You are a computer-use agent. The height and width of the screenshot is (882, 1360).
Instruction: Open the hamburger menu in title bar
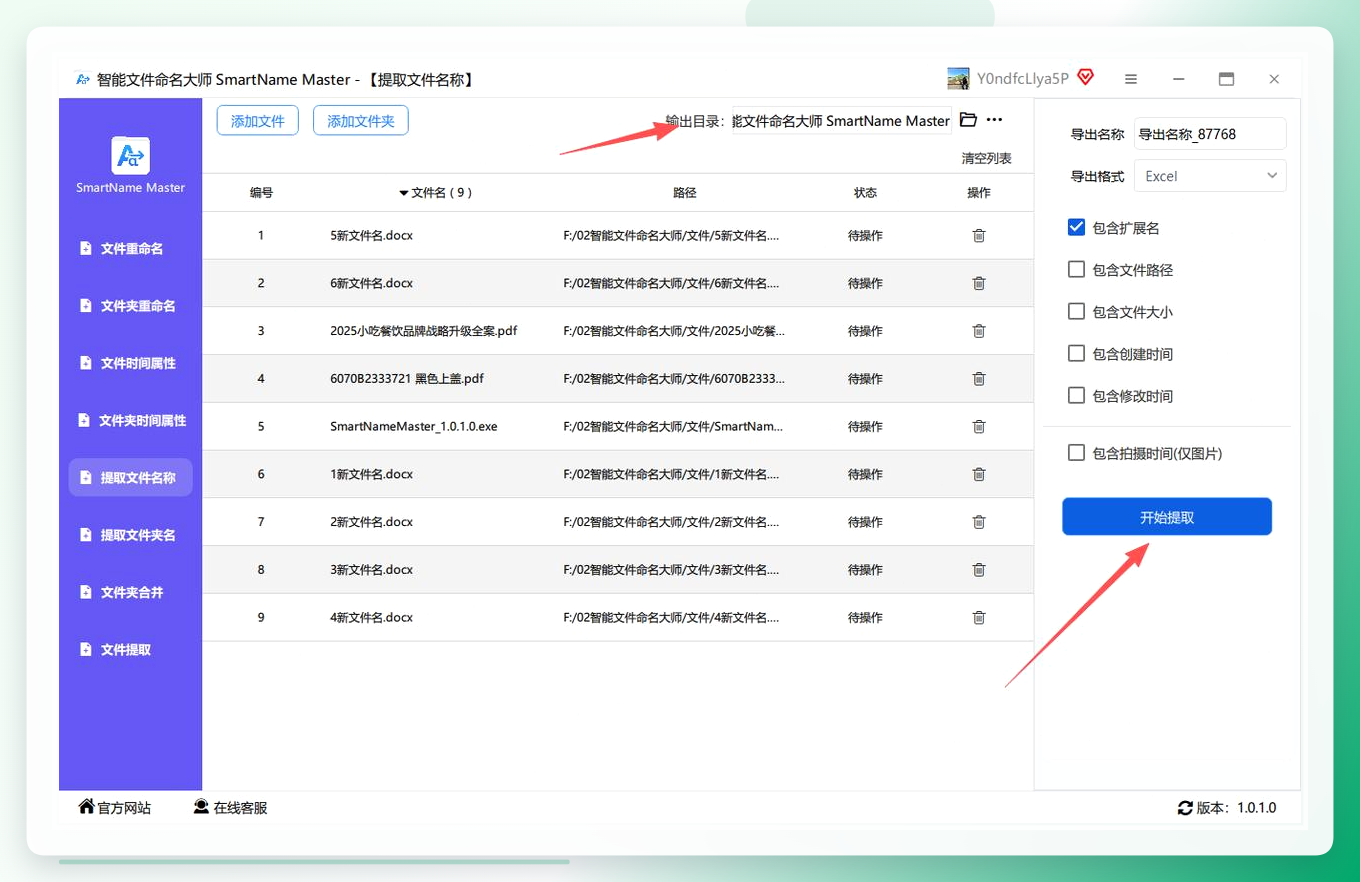point(1131,79)
